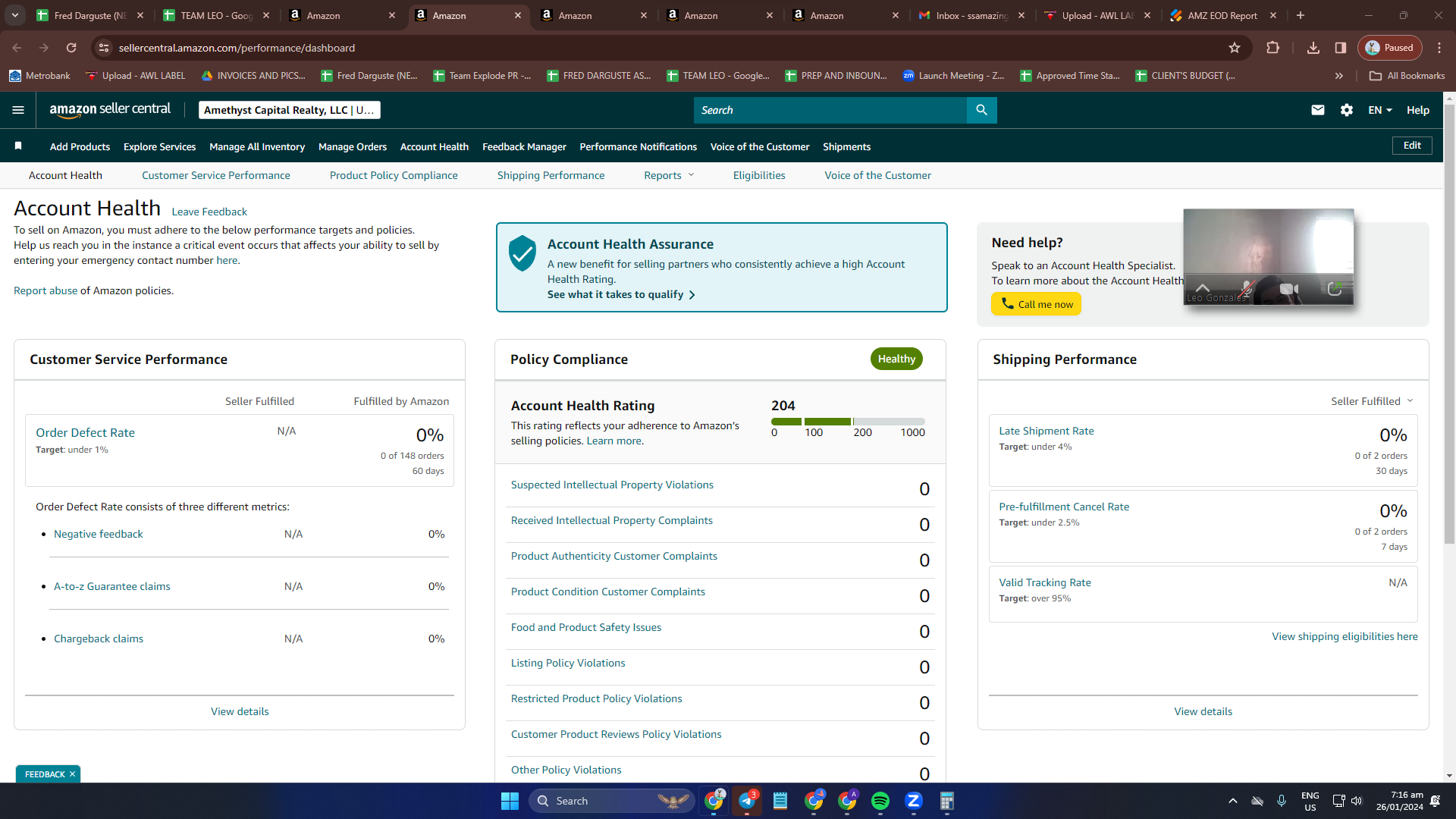Open the Chrome extensions puzzle icon

(1273, 48)
